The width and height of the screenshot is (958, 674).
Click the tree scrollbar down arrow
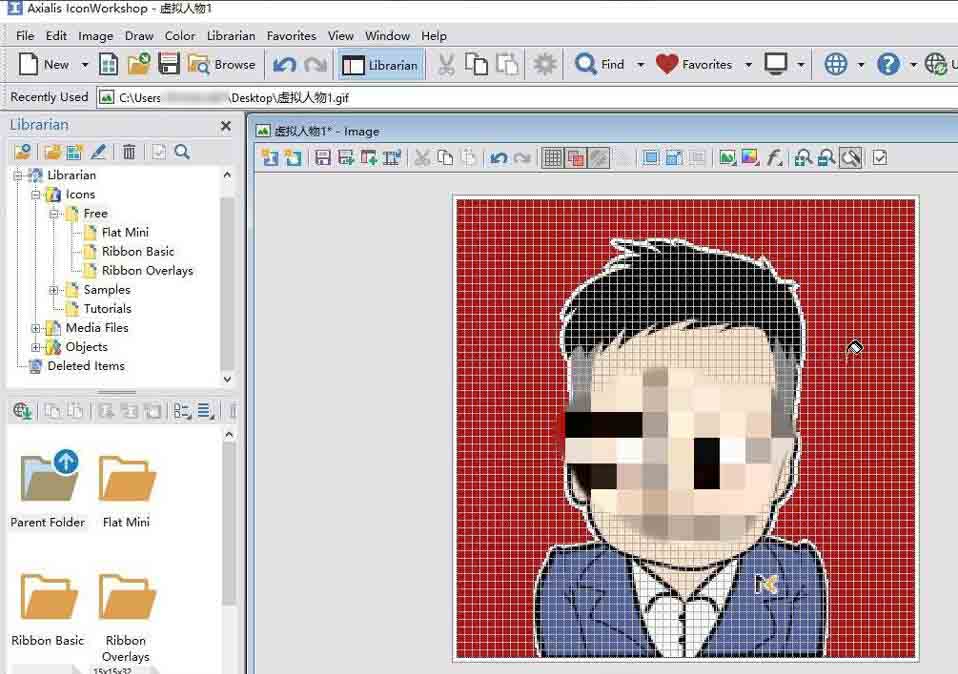tap(227, 379)
